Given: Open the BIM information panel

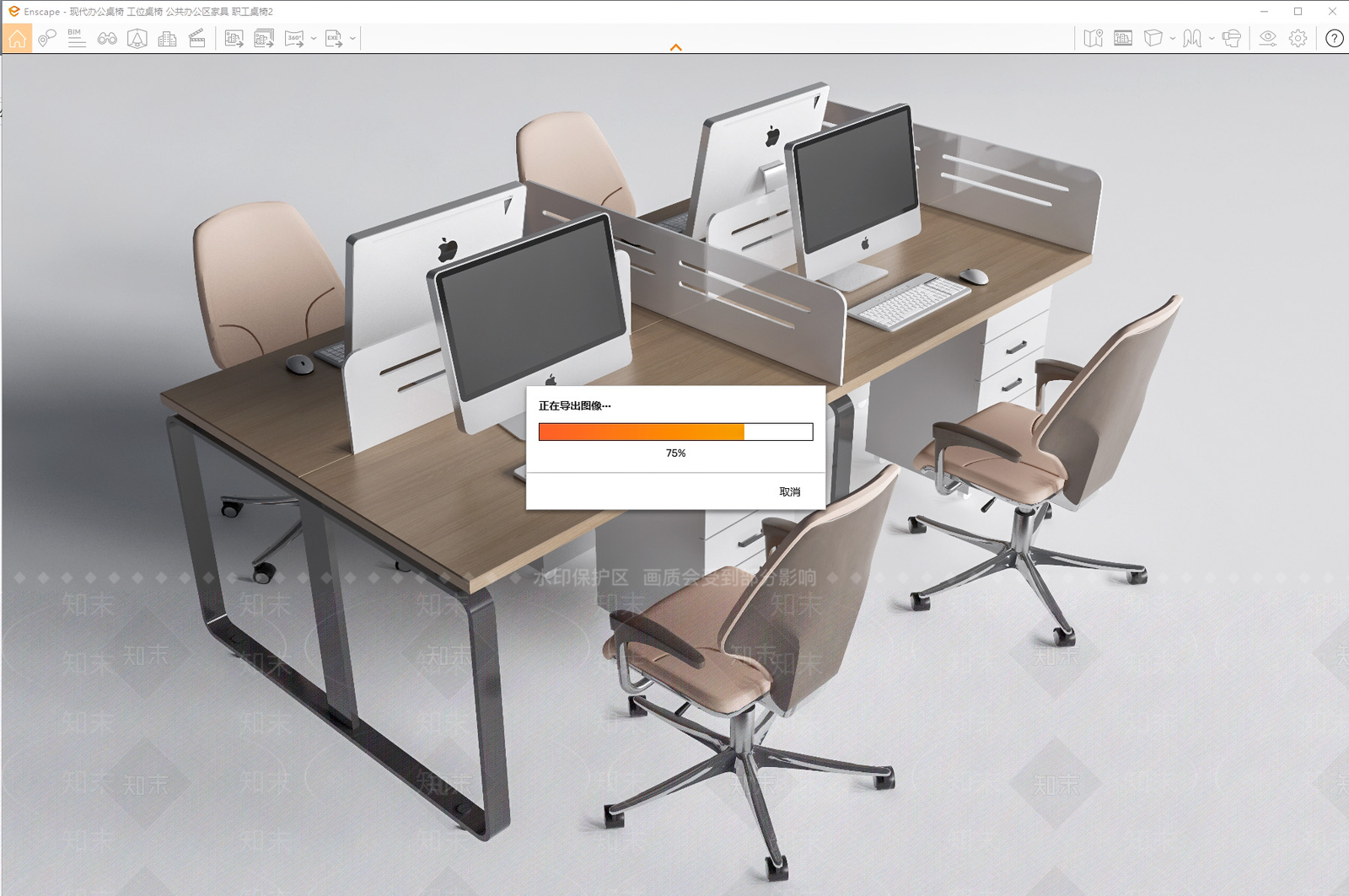Looking at the screenshot, I should 77,39.
